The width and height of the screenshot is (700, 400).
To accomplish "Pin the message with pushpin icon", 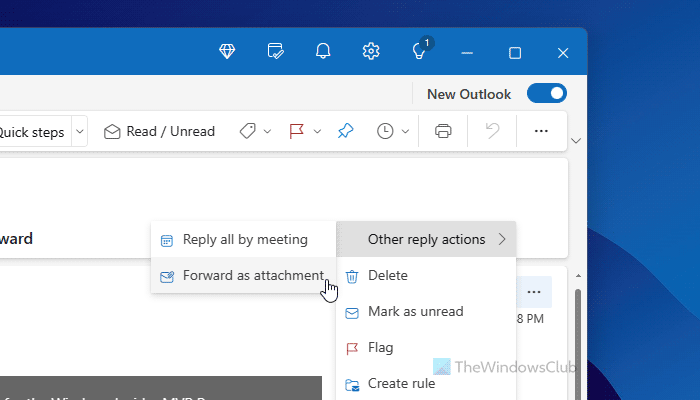I will click(x=345, y=131).
